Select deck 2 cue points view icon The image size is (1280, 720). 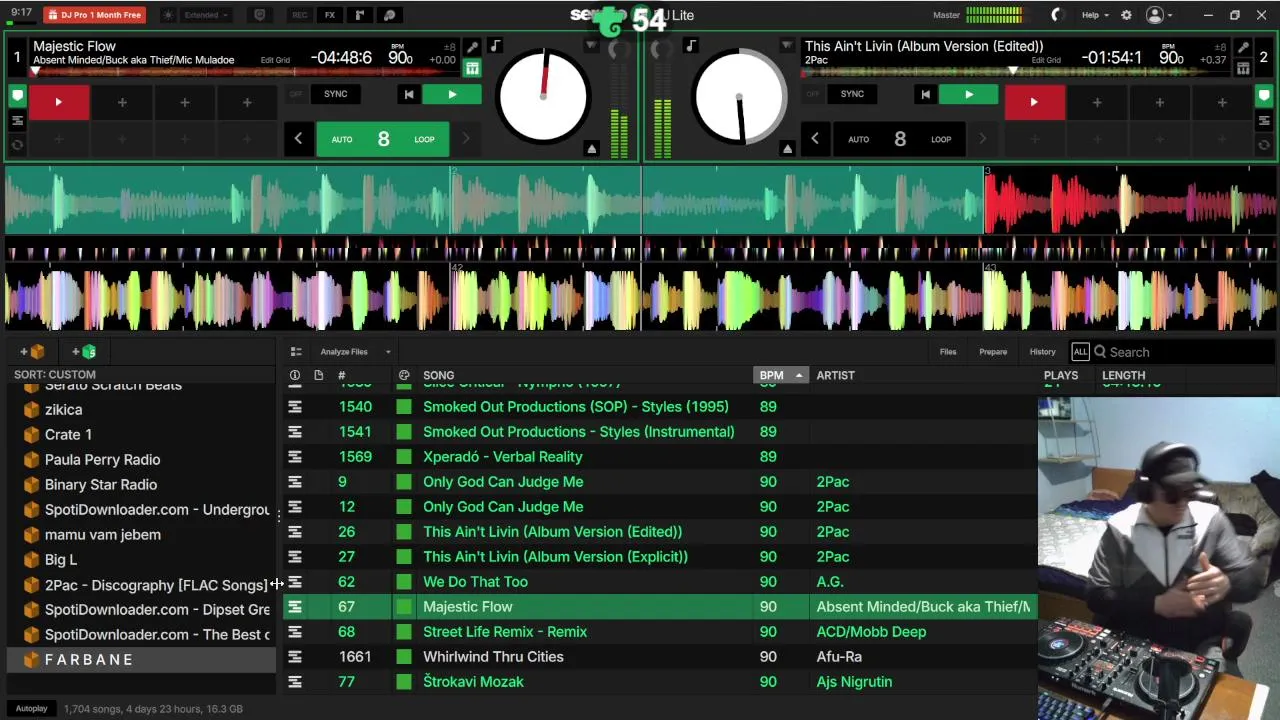[1264, 96]
